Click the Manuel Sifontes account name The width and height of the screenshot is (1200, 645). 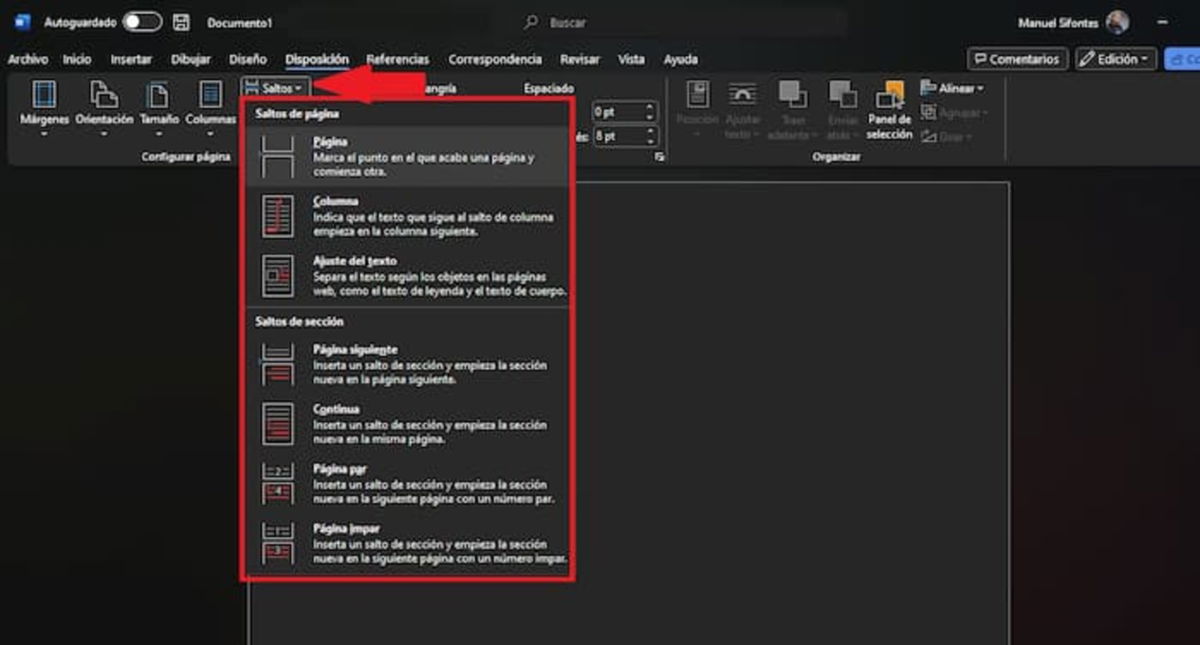point(1057,22)
